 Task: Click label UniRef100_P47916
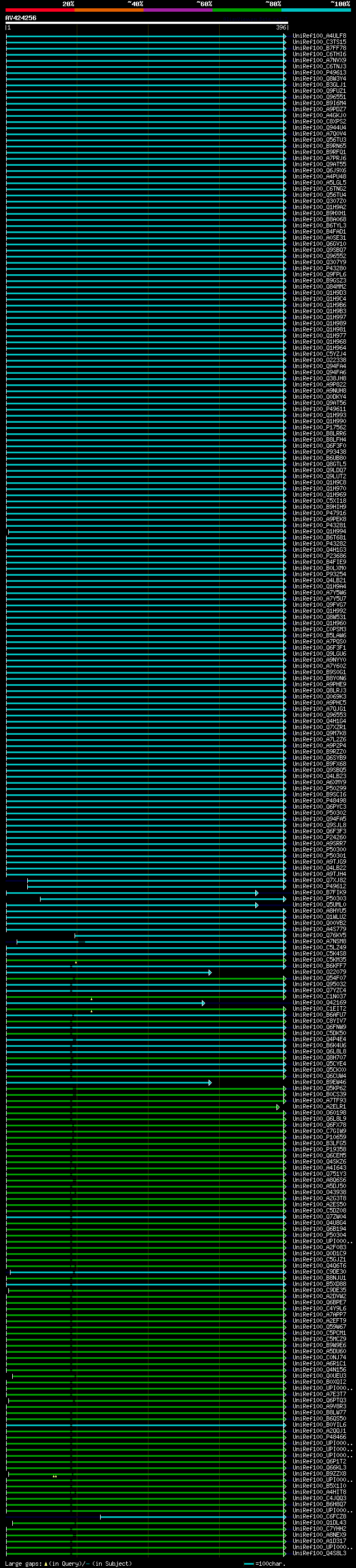pos(319,513)
